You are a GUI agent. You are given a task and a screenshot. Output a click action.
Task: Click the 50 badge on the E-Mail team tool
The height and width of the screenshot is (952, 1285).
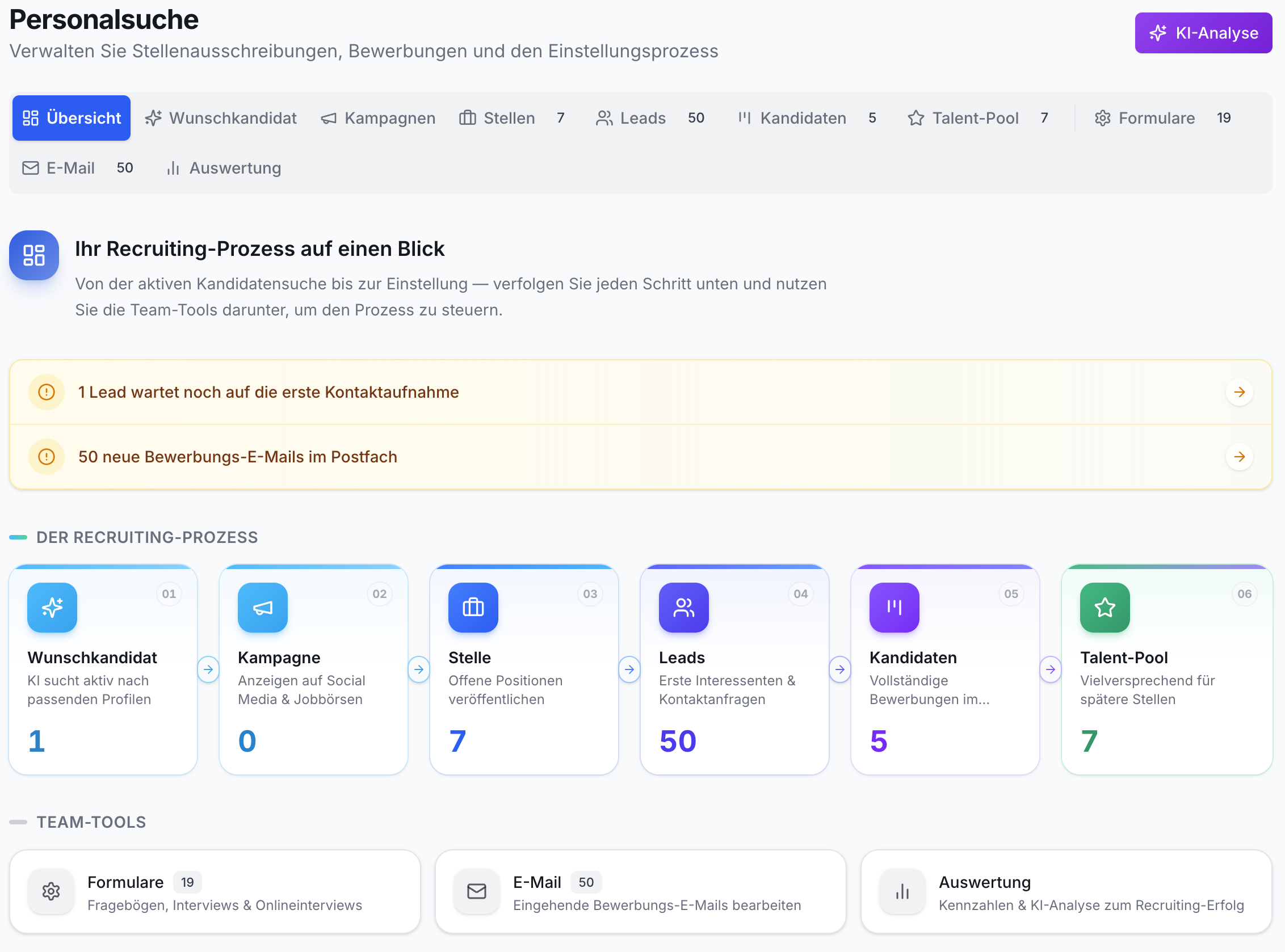586,882
